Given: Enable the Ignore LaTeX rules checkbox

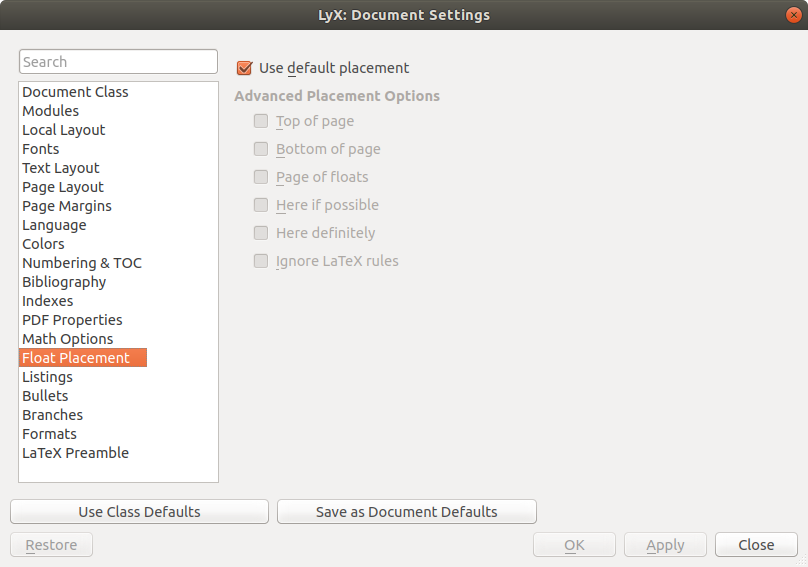Looking at the screenshot, I should pyautogui.click(x=261, y=261).
